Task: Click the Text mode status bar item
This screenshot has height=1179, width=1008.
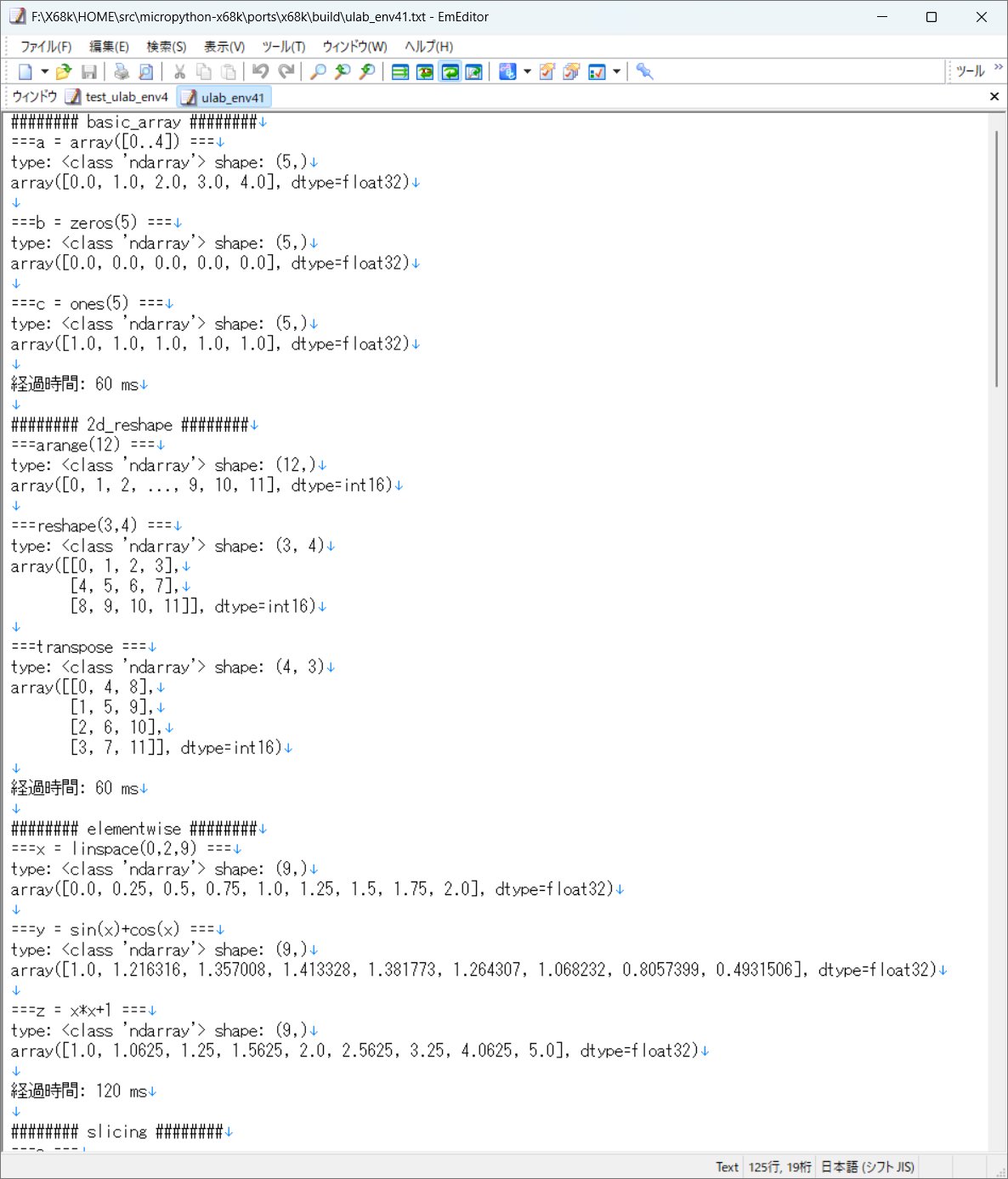Action: pos(727,1167)
